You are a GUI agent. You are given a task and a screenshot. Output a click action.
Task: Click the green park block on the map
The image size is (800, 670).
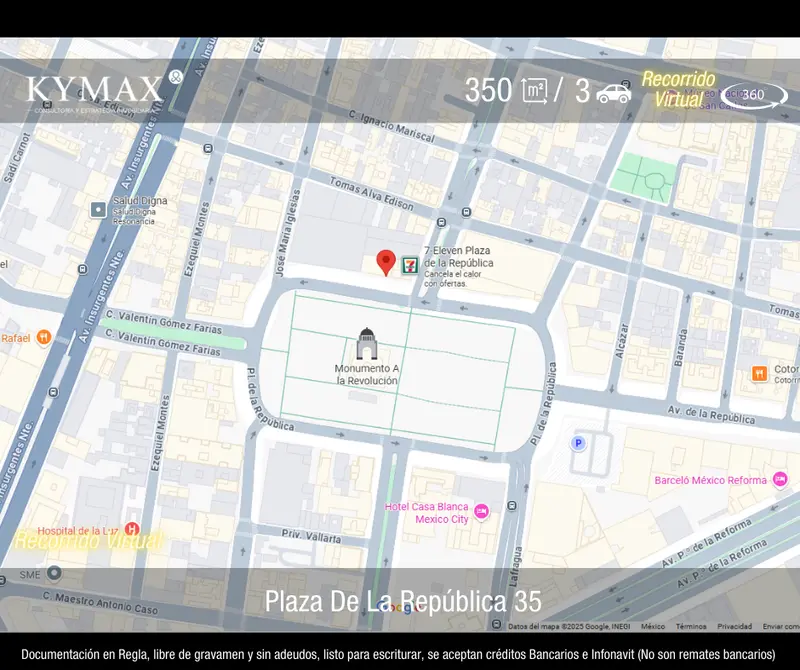click(x=644, y=178)
